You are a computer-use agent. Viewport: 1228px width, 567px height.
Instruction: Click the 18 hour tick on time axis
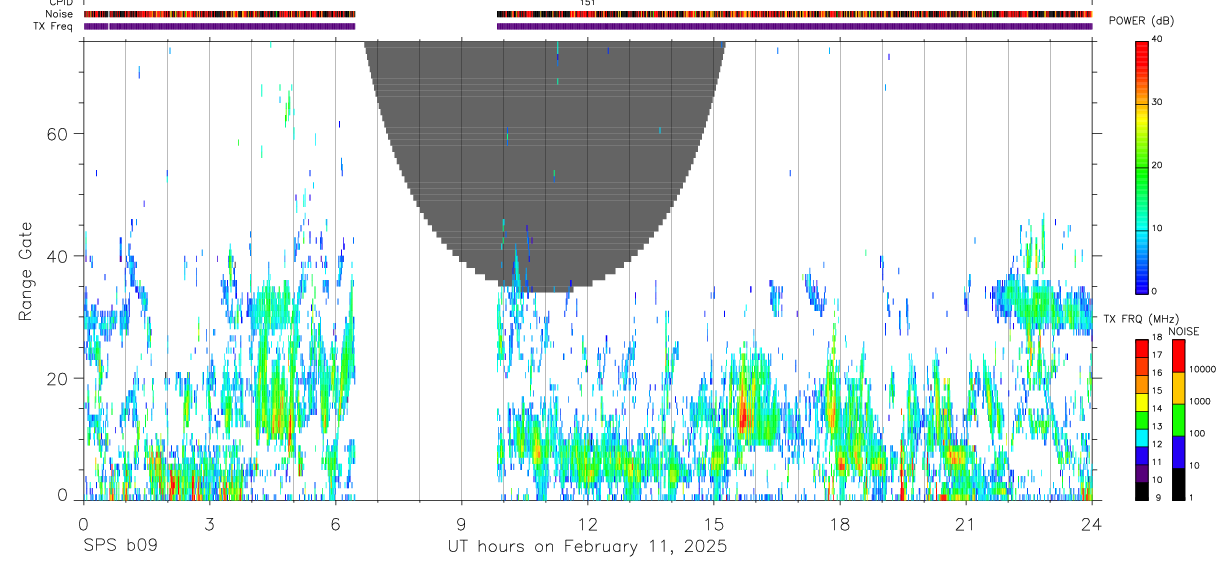[x=839, y=522]
